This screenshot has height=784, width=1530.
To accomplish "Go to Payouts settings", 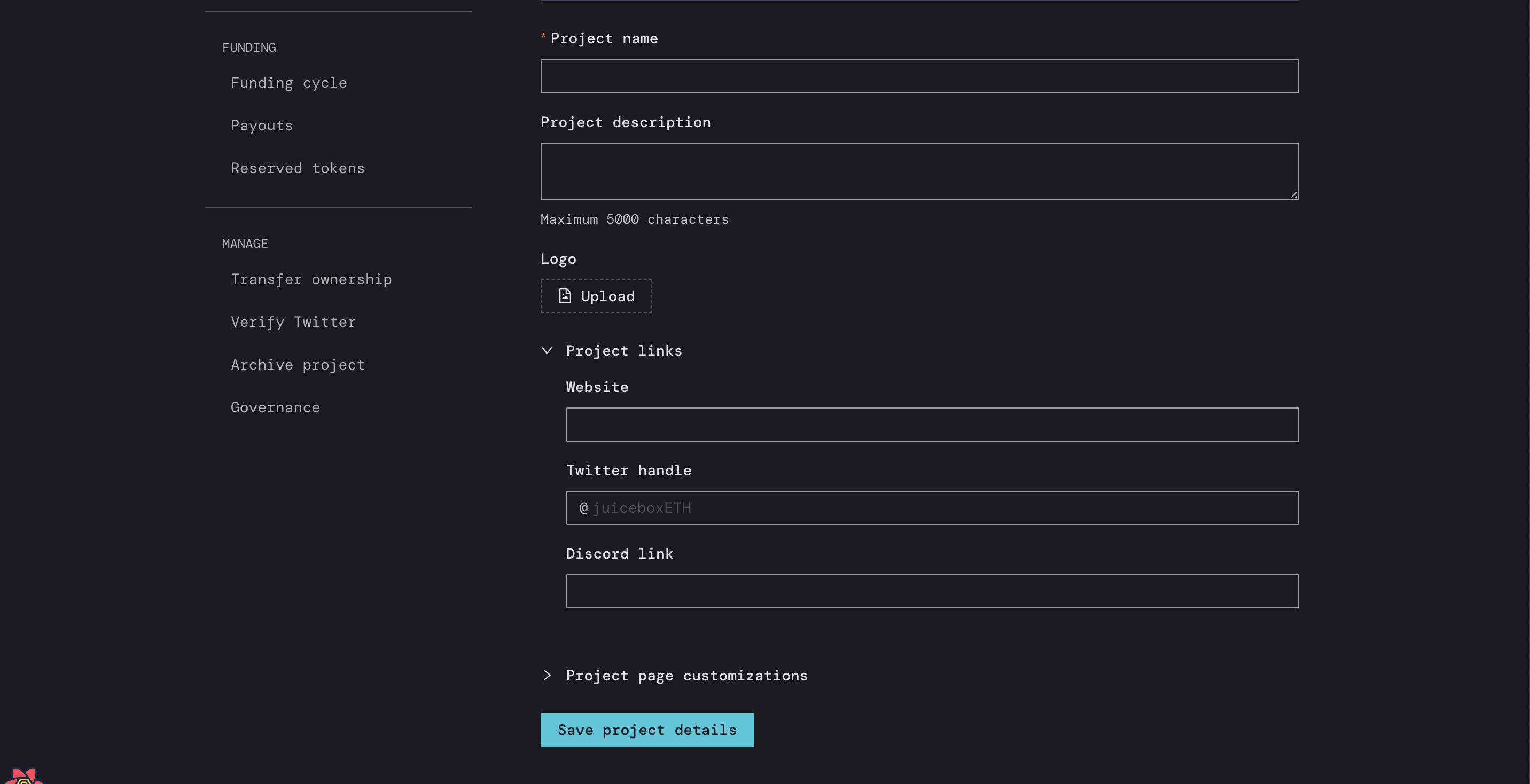I will (x=261, y=126).
